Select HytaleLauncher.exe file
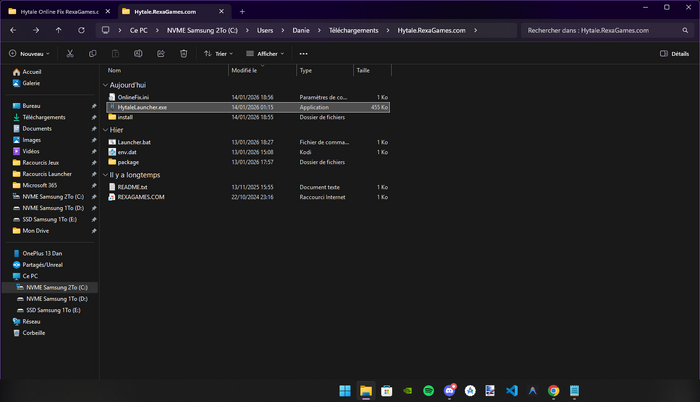Viewport: 700px width, 402px height. [248, 107]
